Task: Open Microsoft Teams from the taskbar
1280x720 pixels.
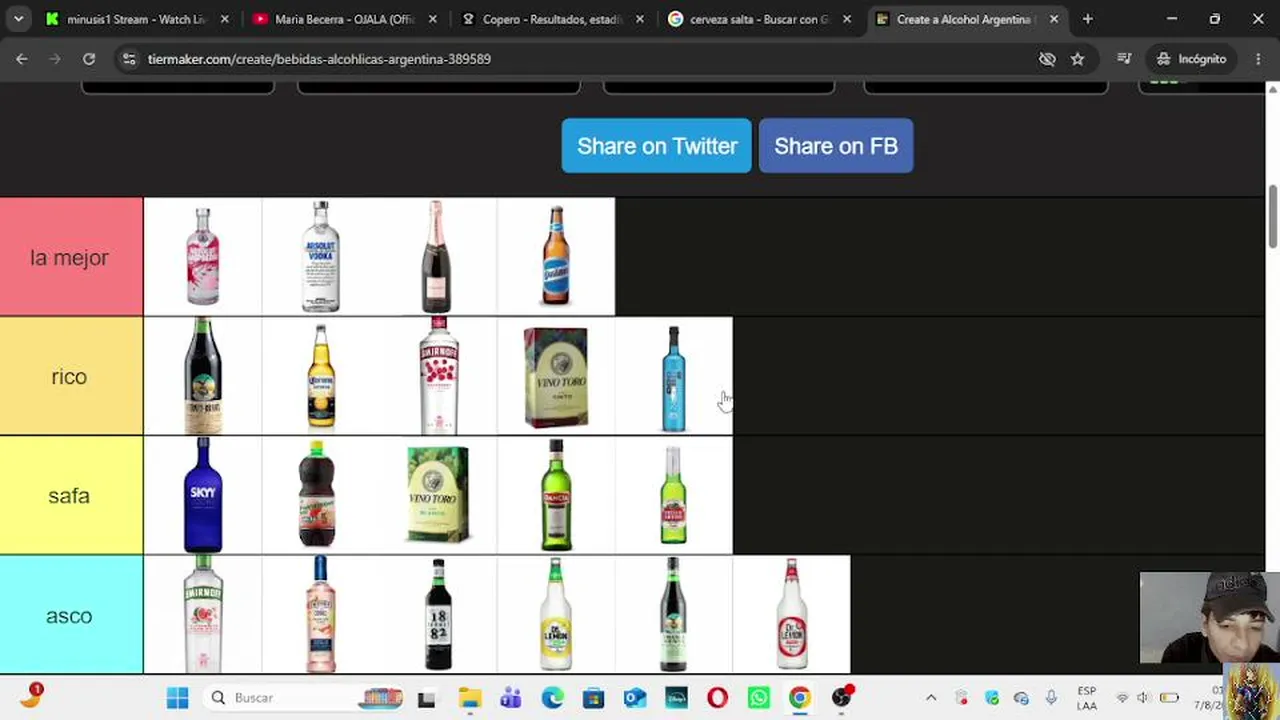Action: click(x=511, y=698)
